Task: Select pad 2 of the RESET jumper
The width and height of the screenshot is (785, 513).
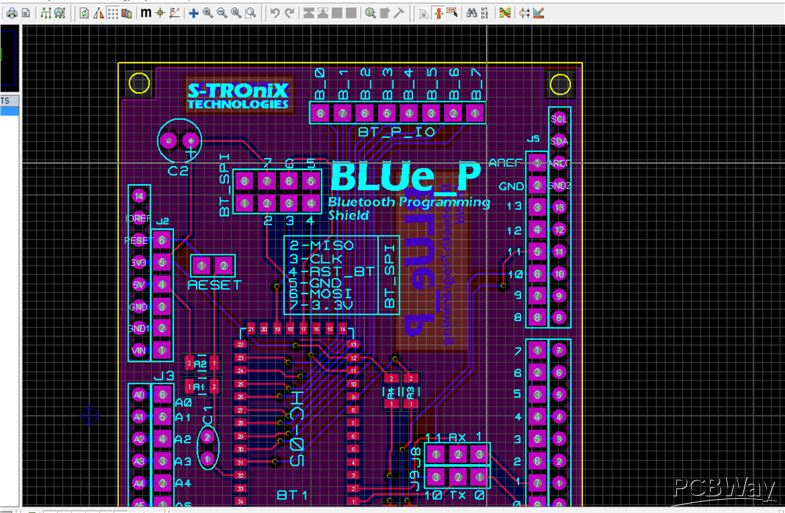Action: 224,266
